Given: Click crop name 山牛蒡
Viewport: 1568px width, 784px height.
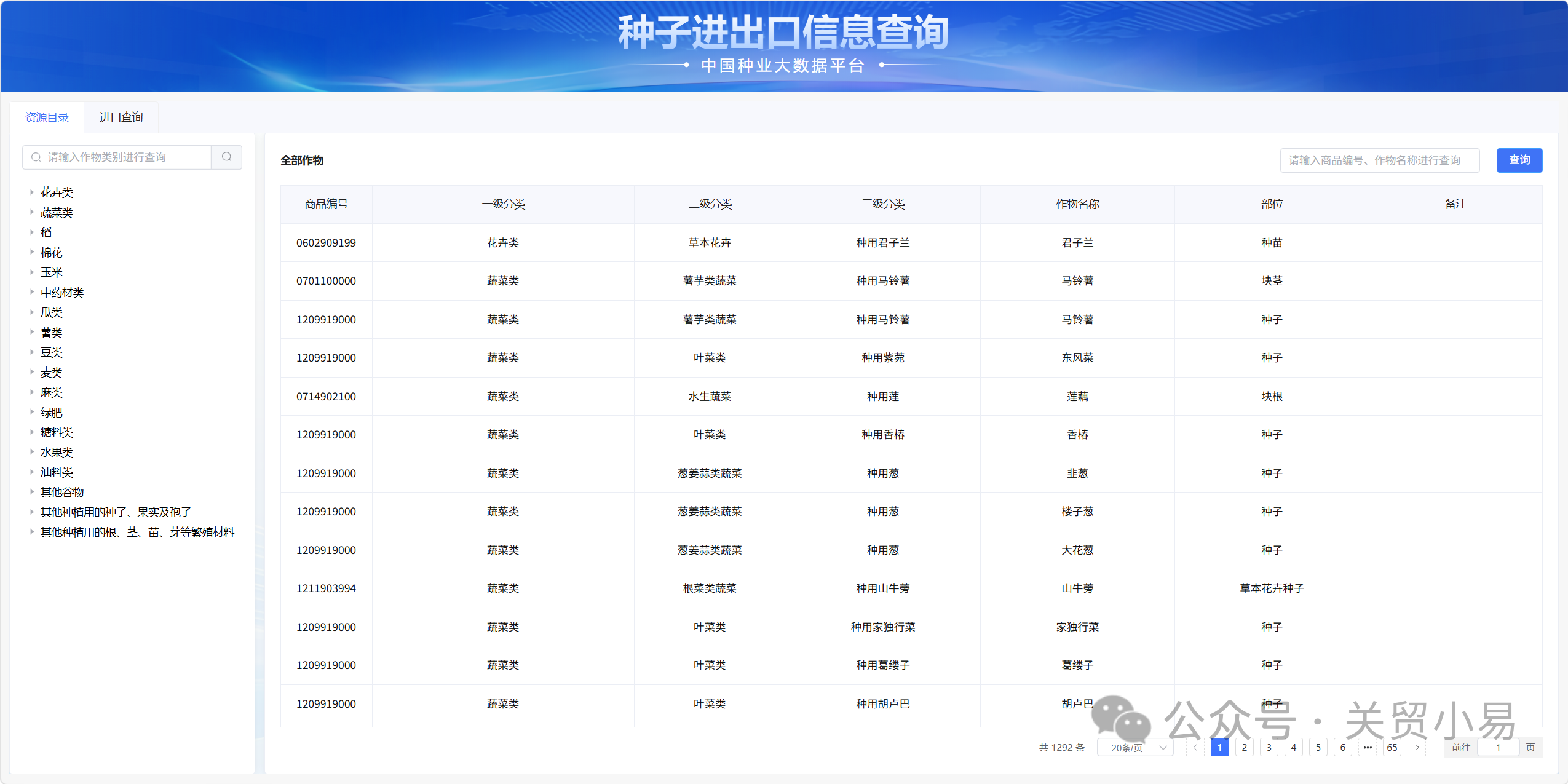Looking at the screenshot, I should (1077, 588).
